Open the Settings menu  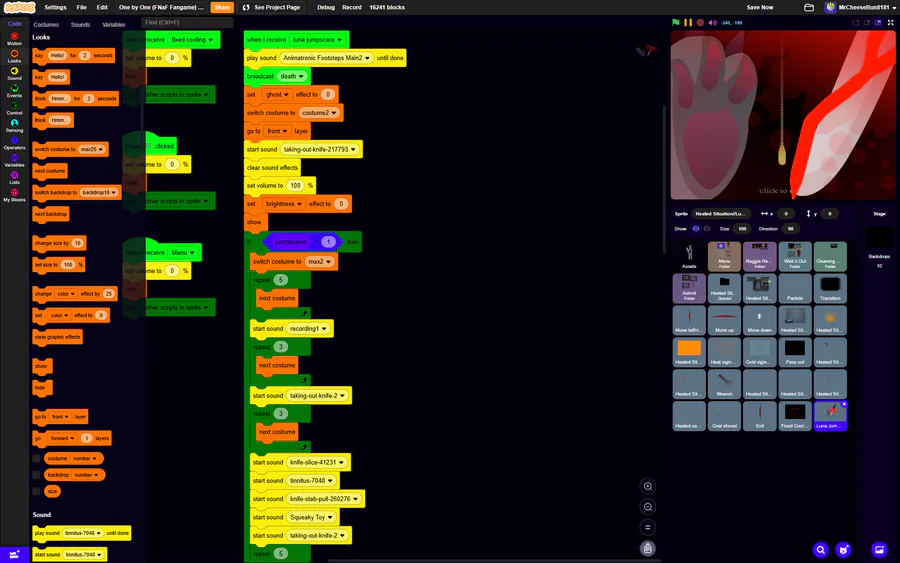(56, 7)
